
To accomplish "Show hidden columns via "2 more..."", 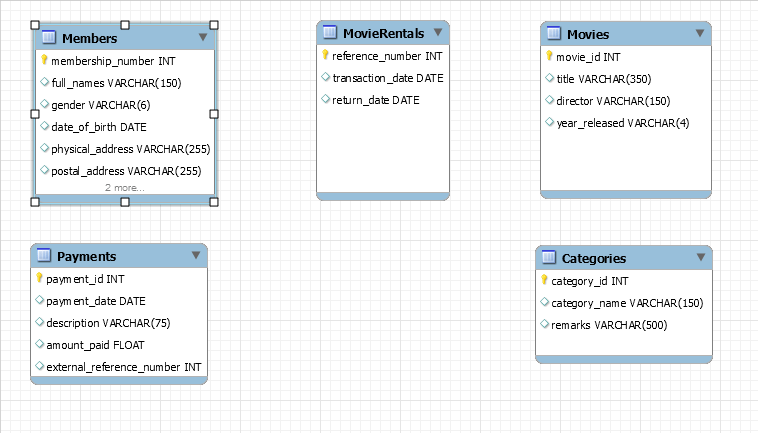I will (125, 187).
